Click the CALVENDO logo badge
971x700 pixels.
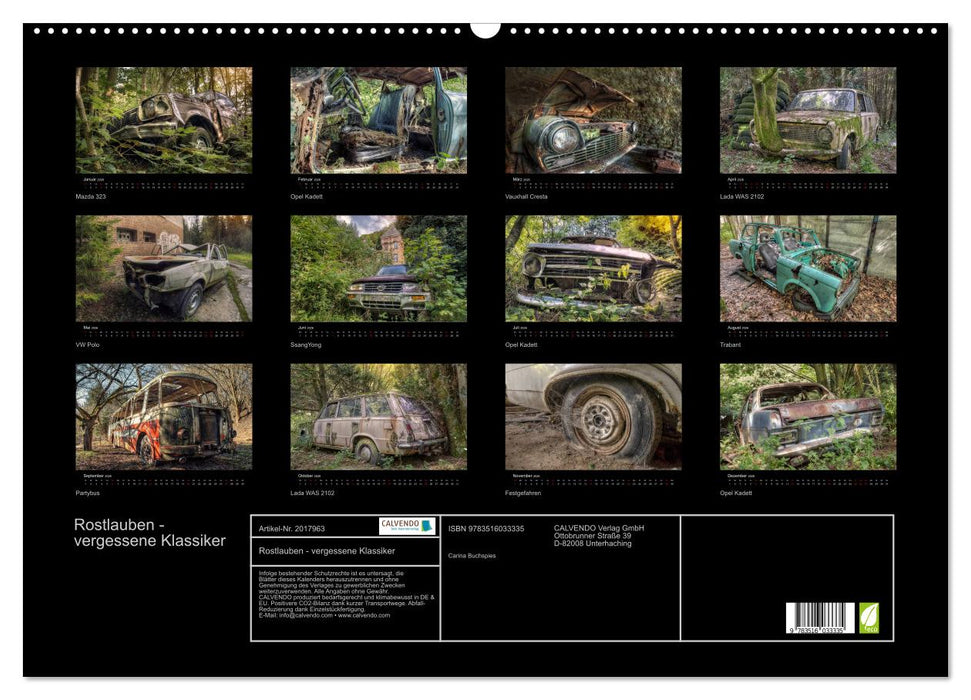coord(407,526)
